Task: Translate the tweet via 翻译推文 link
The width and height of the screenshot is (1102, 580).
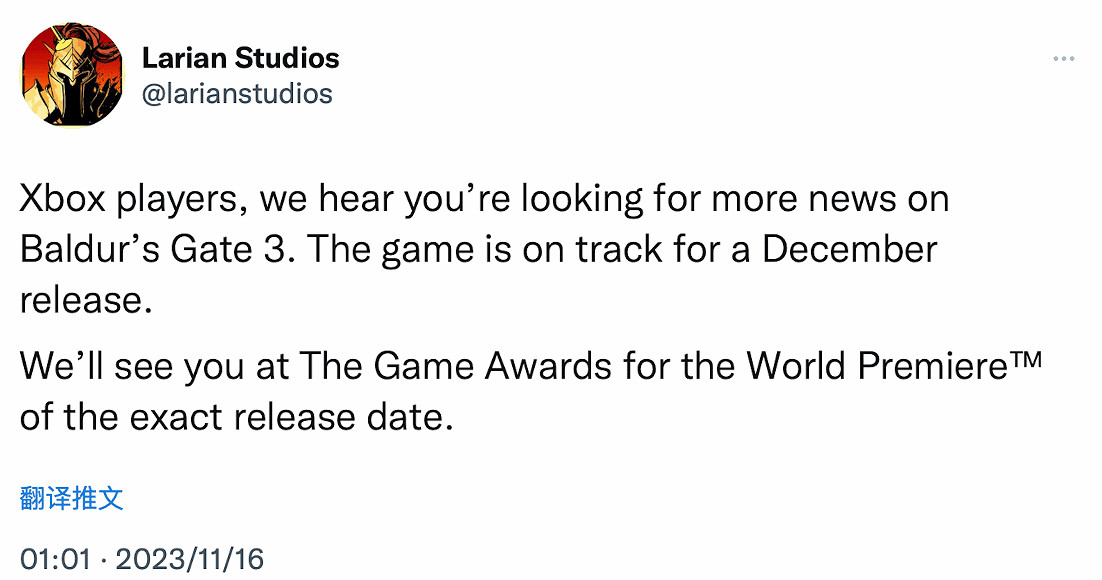Action: (72, 499)
